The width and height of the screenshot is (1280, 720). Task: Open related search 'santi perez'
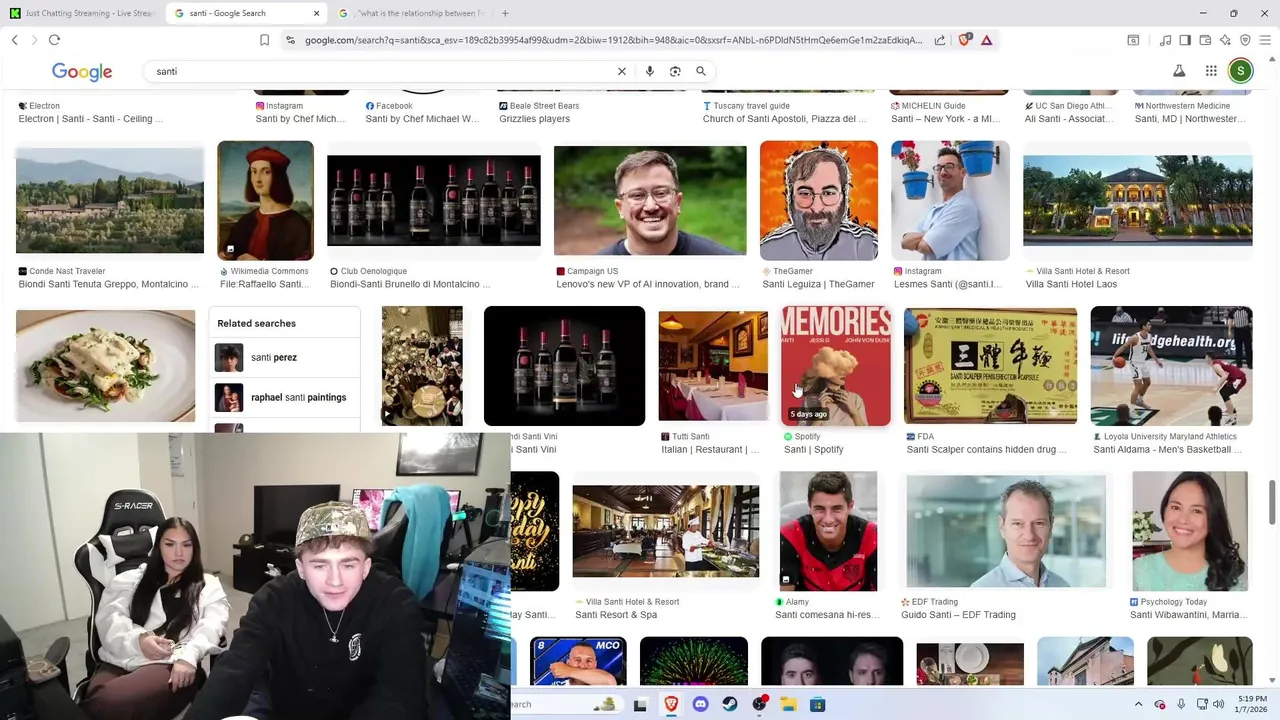pos(284,357)
